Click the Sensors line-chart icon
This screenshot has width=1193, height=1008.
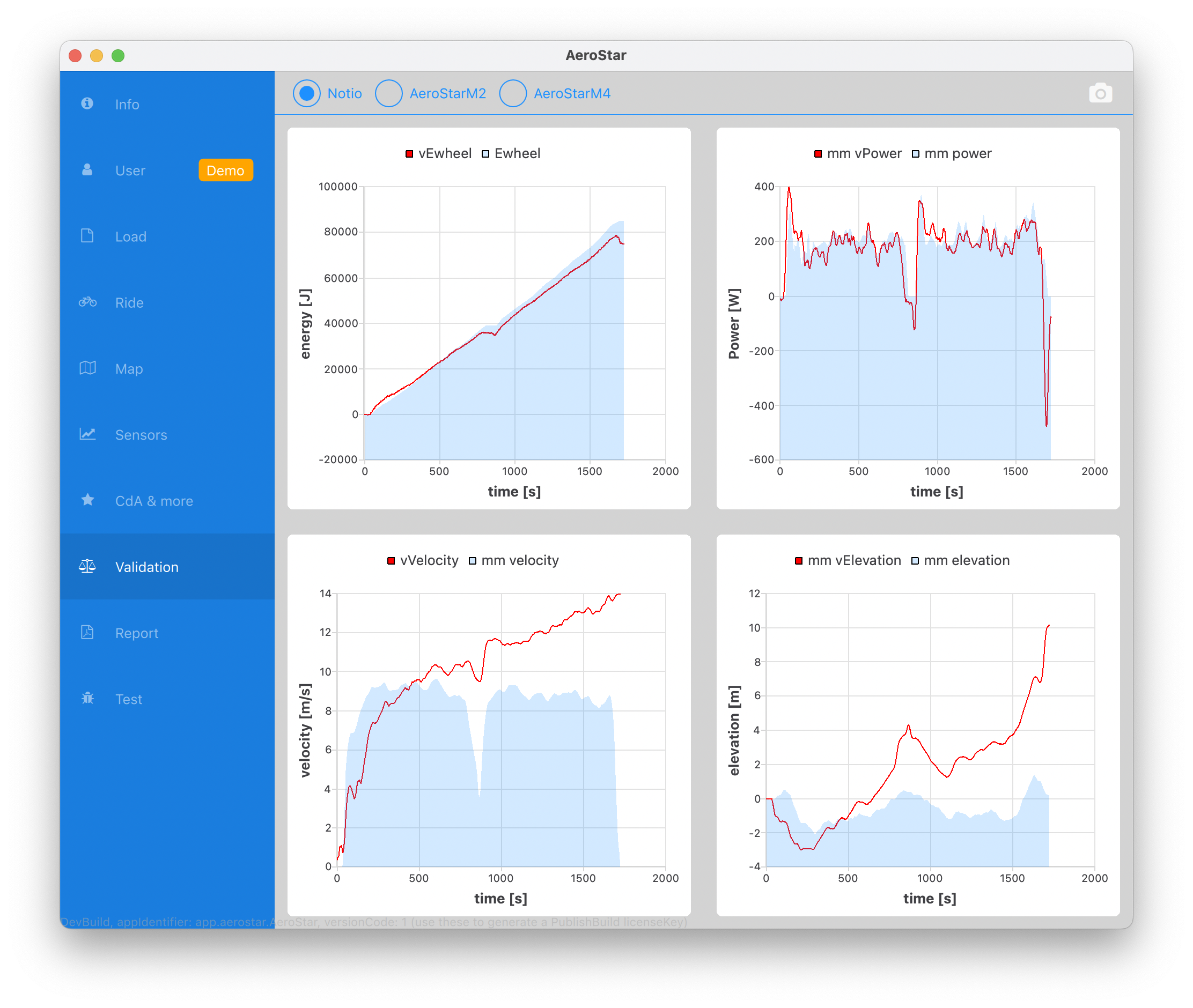[x=87, y=434]
